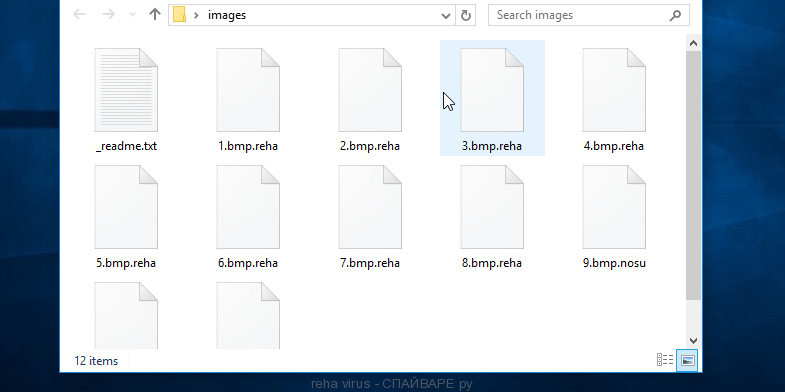The width and height of the screenshot is (785, 392).
Task: Select the 4.bmp.reha file icon
Action: (x=614, y=90)
